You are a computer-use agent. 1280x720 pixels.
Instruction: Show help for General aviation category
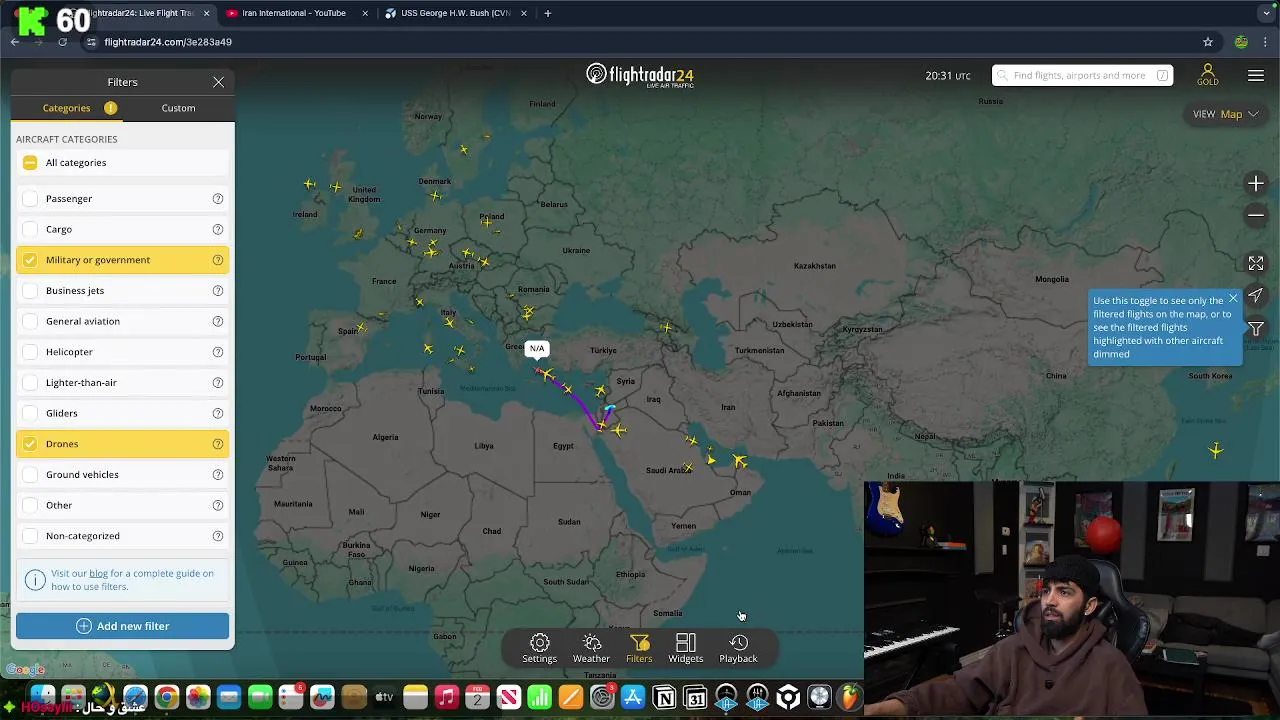click(217, 321)
